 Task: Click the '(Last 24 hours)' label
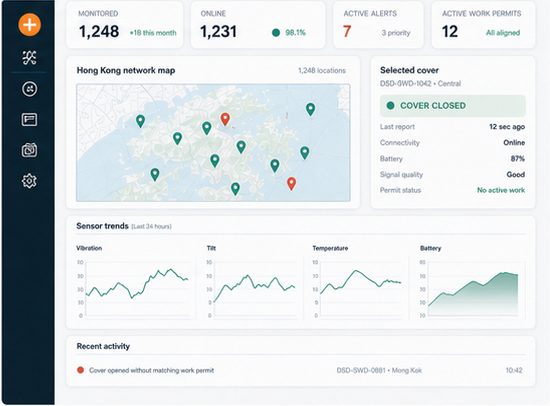pyautogui.click(x=151, y=226)
